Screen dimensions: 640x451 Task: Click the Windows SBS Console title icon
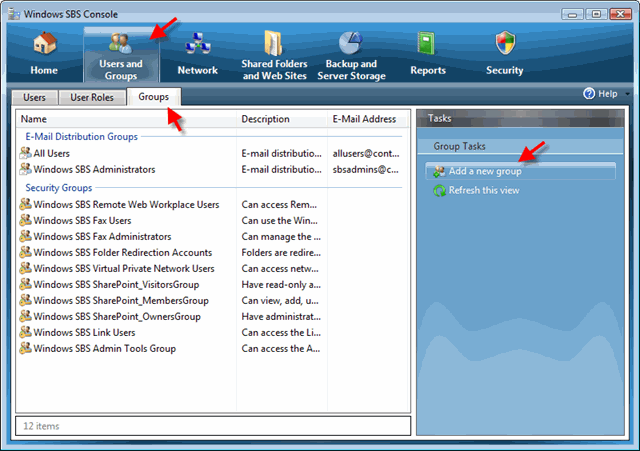click(x=14, y=14)
